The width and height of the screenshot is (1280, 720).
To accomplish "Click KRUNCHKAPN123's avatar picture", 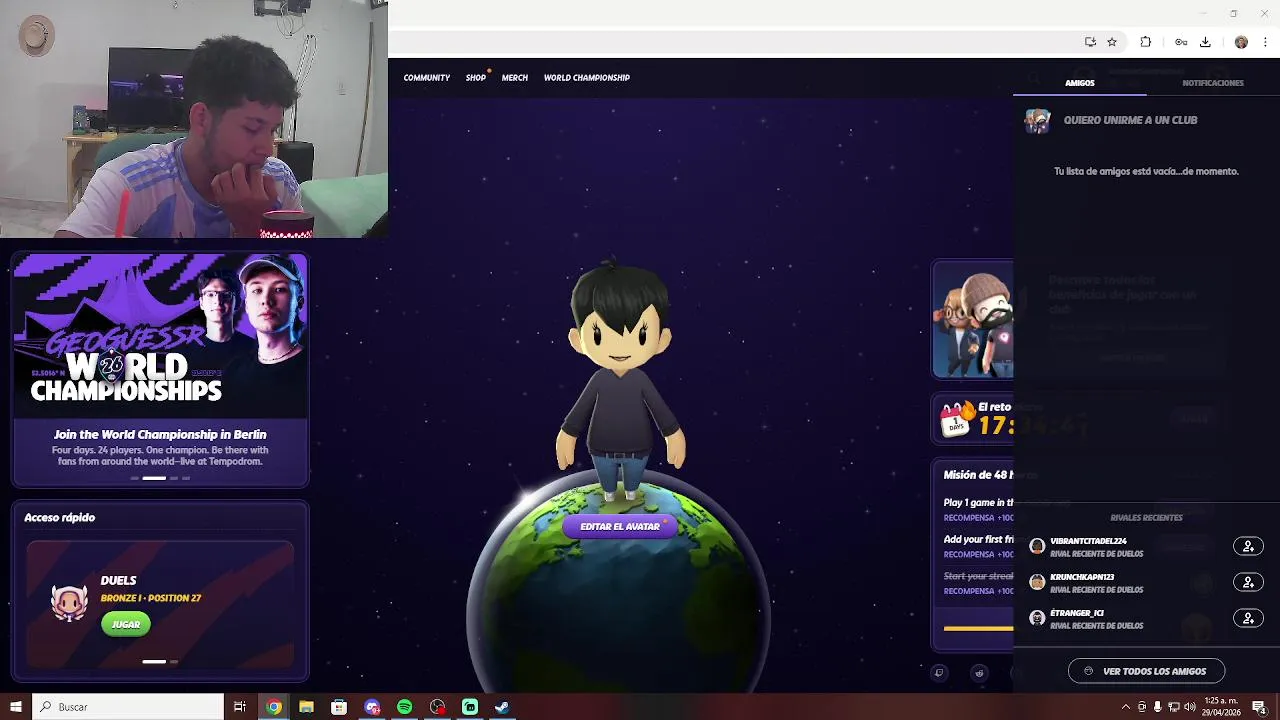I will [x=1037, y=582].
